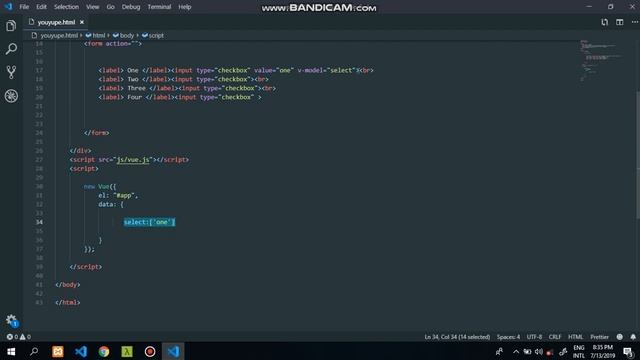Click youyupe.html in the breadcrumb

(x=59, y=36)
